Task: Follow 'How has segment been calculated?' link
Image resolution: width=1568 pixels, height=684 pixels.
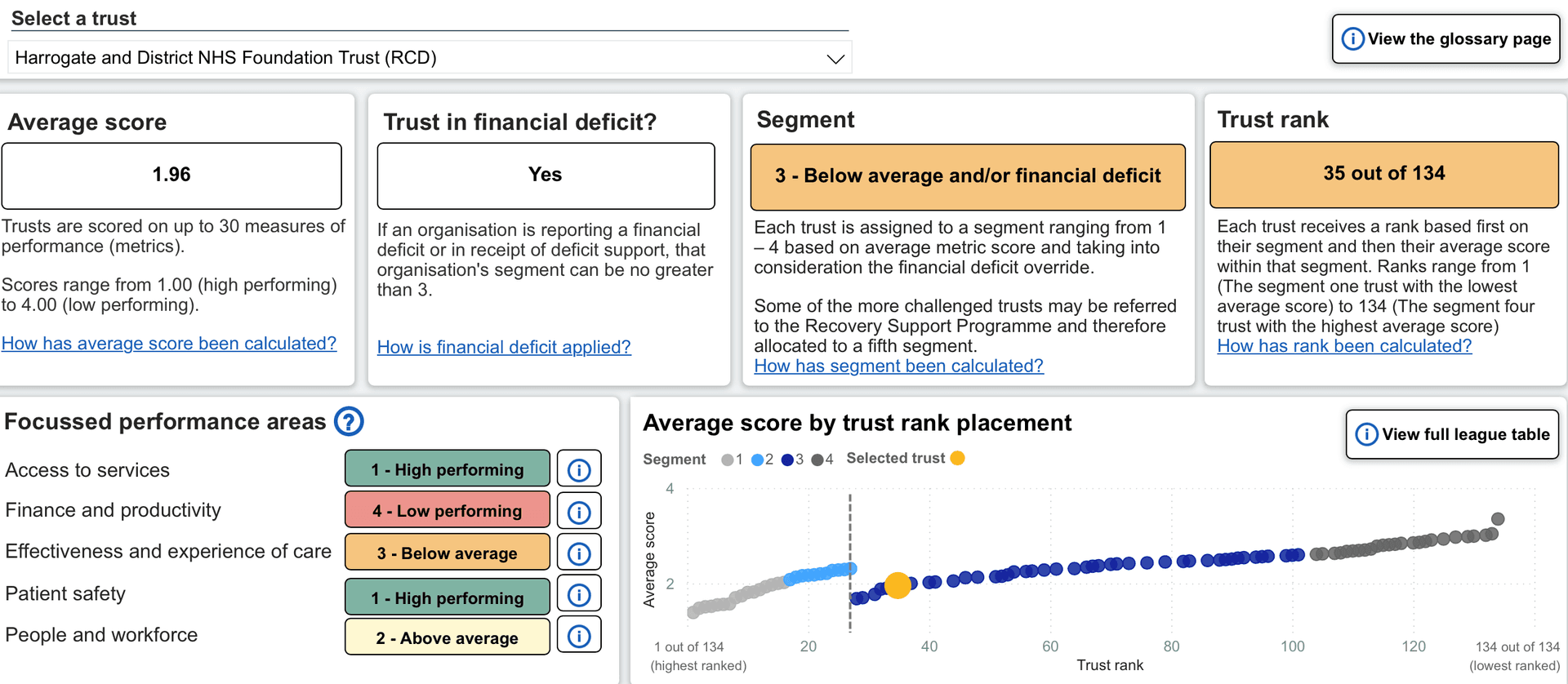Action: [x=898, y=366]
